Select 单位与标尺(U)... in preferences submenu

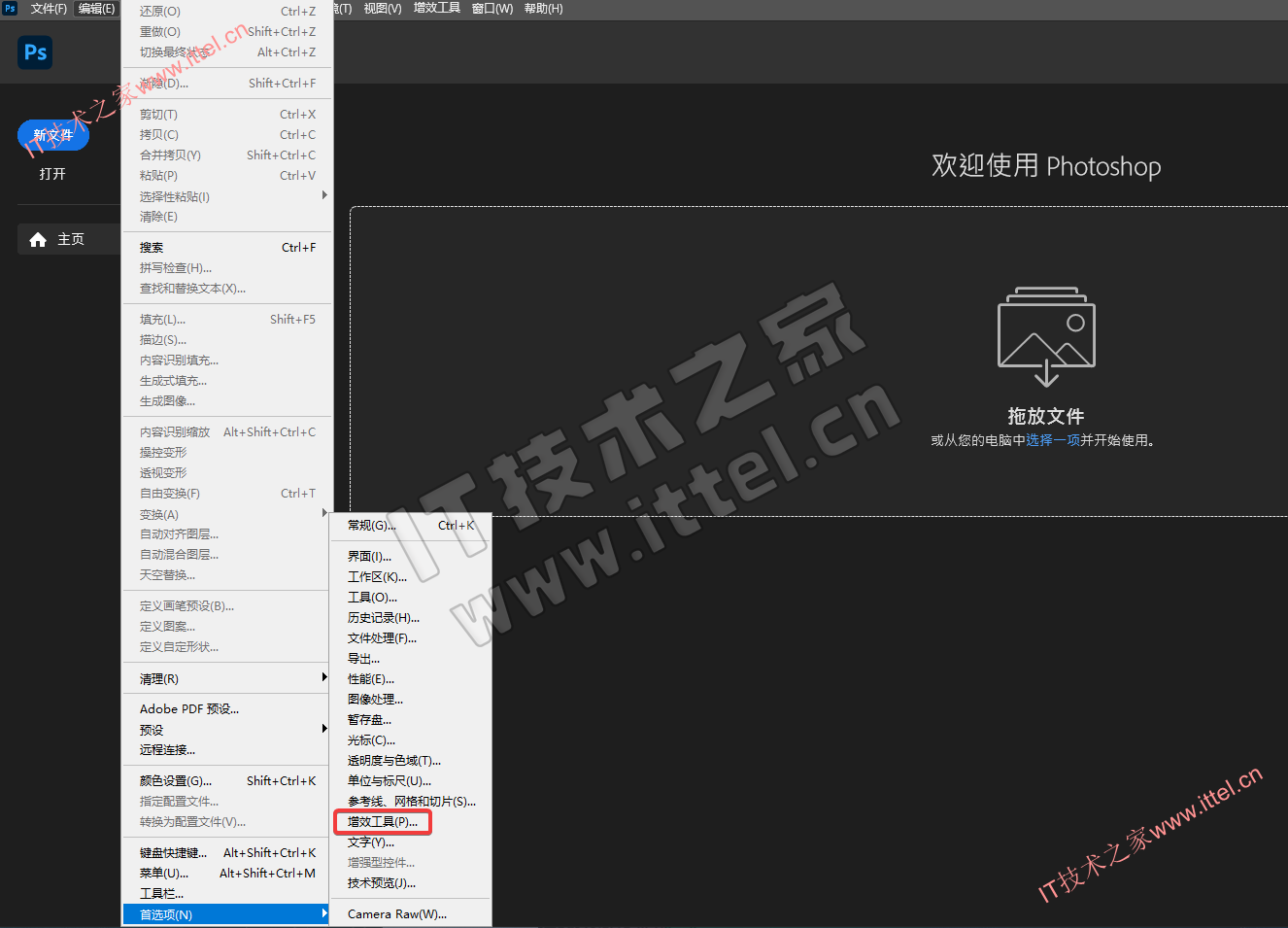[411, 781]
